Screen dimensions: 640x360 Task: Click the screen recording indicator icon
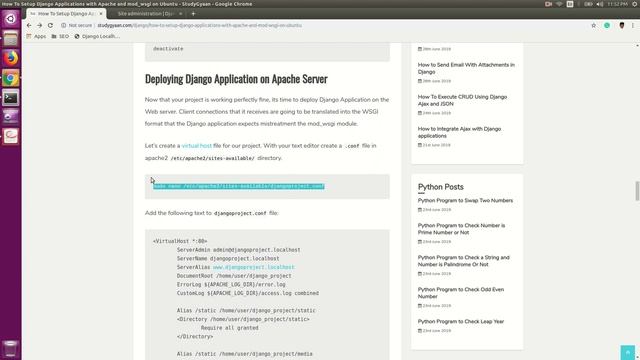548,4
